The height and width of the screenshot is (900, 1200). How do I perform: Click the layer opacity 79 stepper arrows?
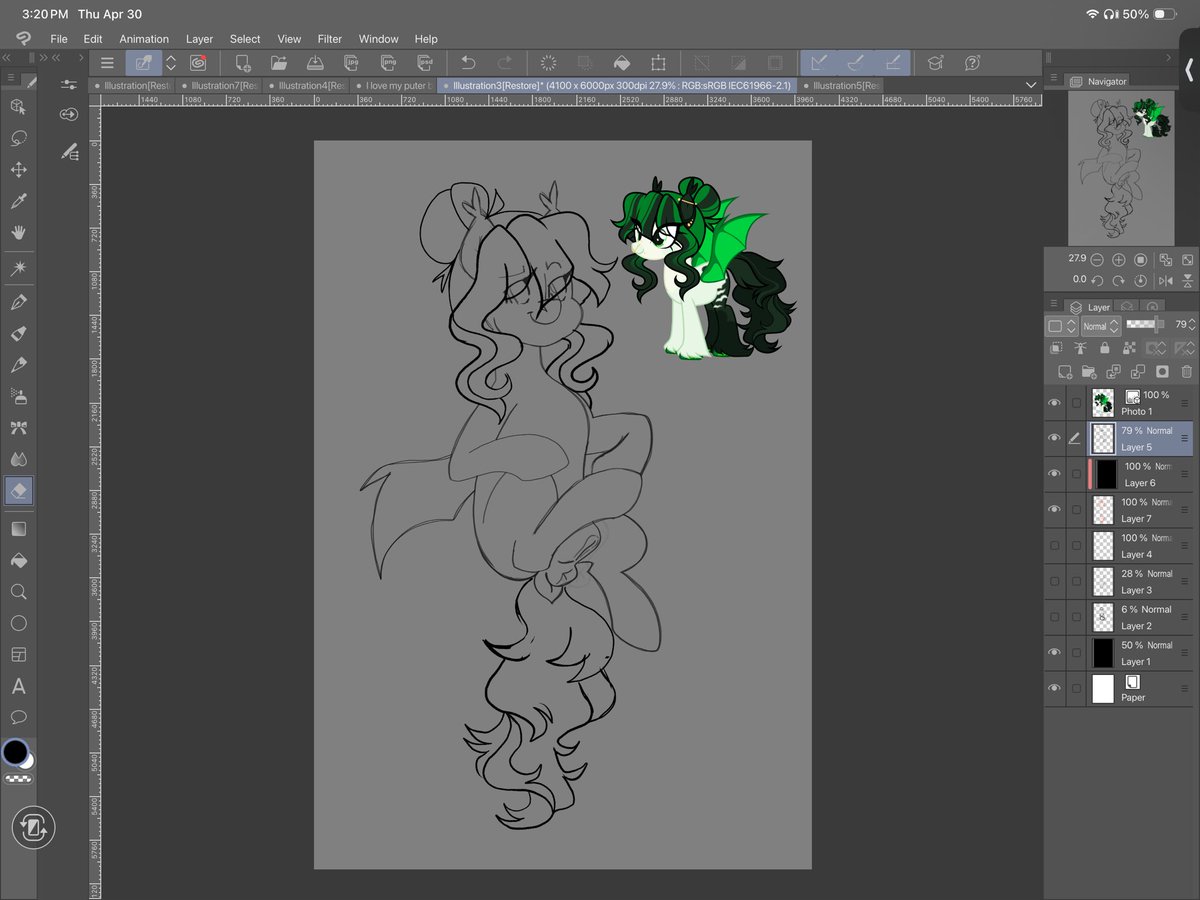(x=1192, y=326)
